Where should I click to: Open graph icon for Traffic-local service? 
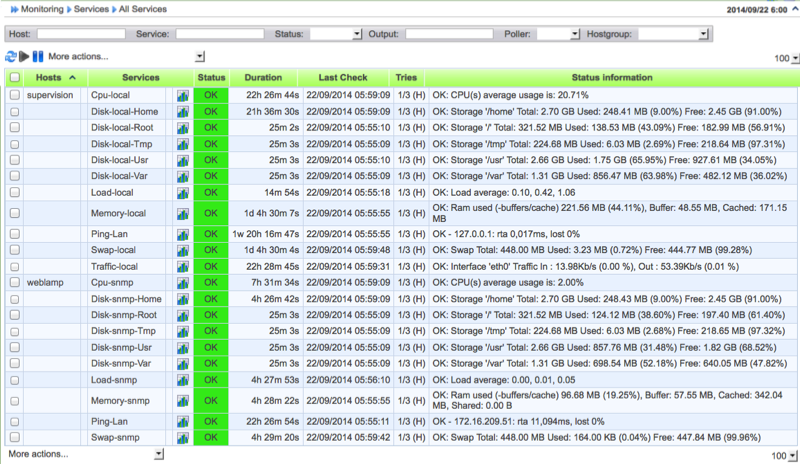click(183, 267)
